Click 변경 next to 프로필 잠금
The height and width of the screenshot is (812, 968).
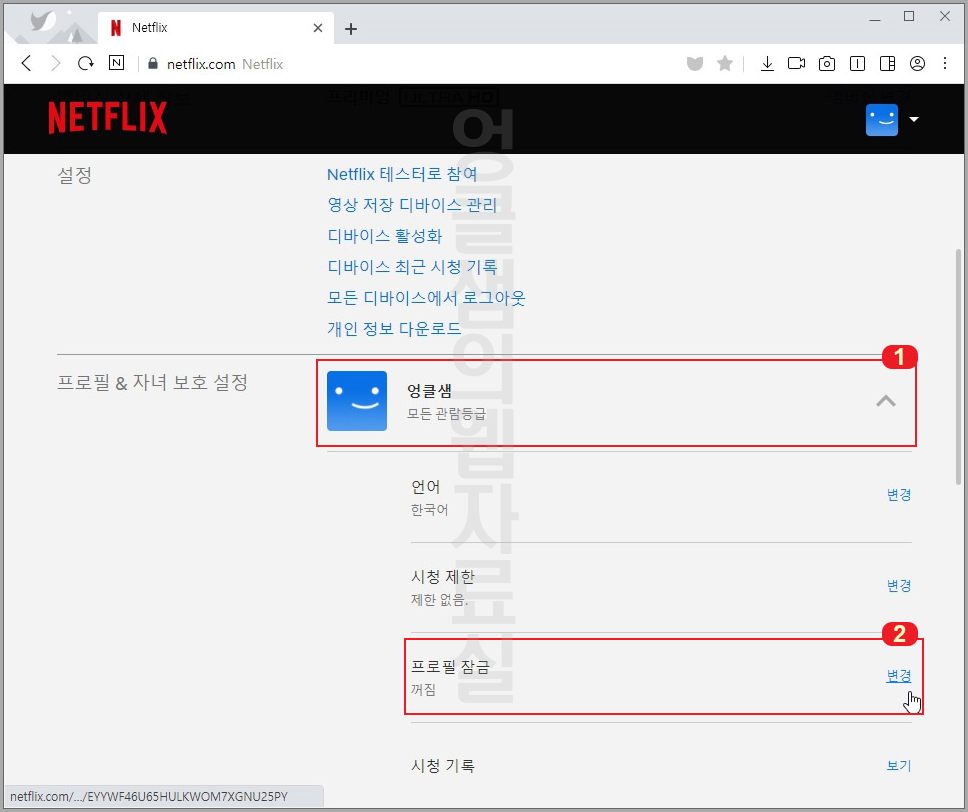(899, 676)
